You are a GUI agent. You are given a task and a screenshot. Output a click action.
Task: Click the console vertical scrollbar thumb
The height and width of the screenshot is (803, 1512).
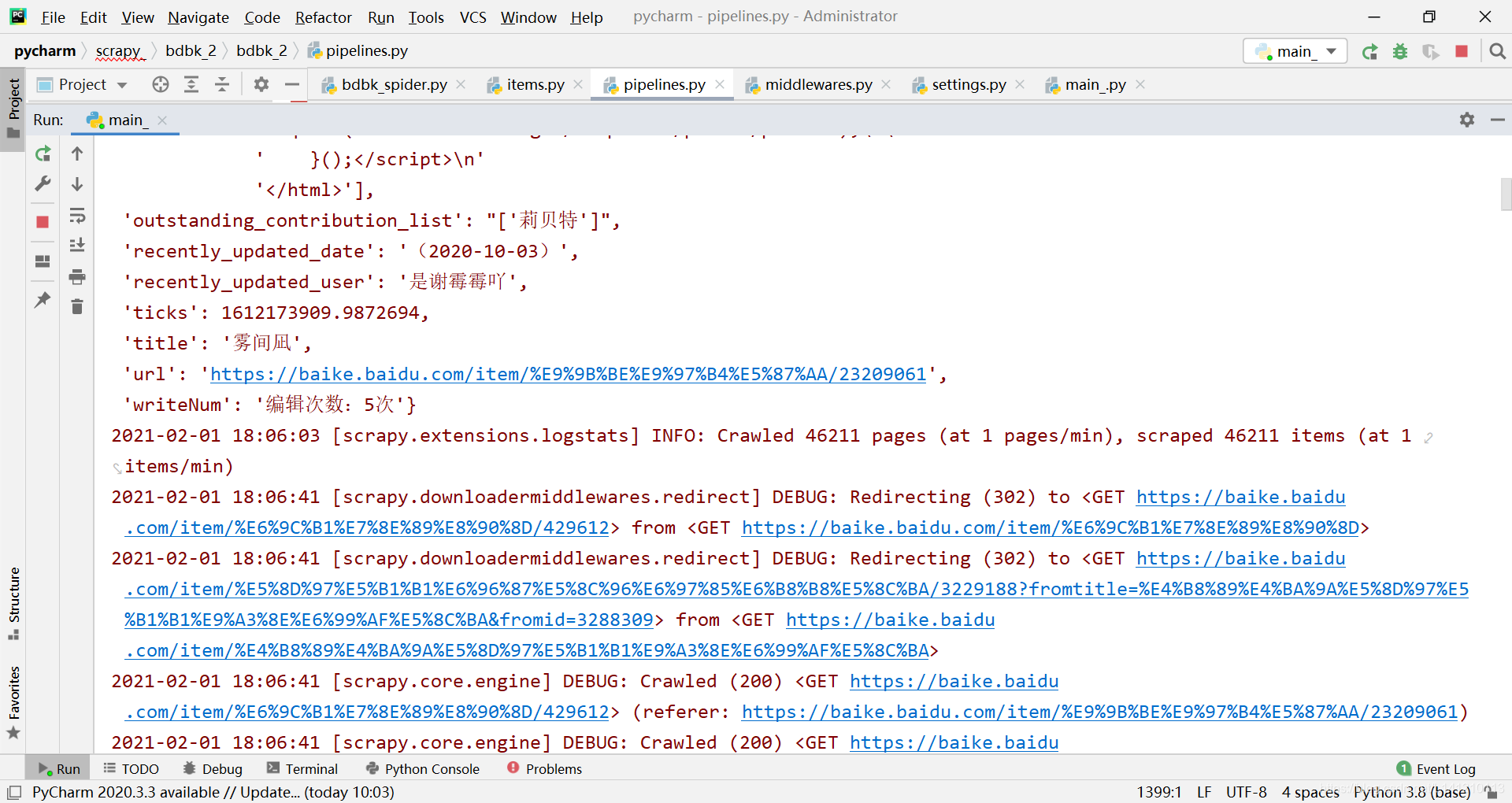click(1506, 194)
